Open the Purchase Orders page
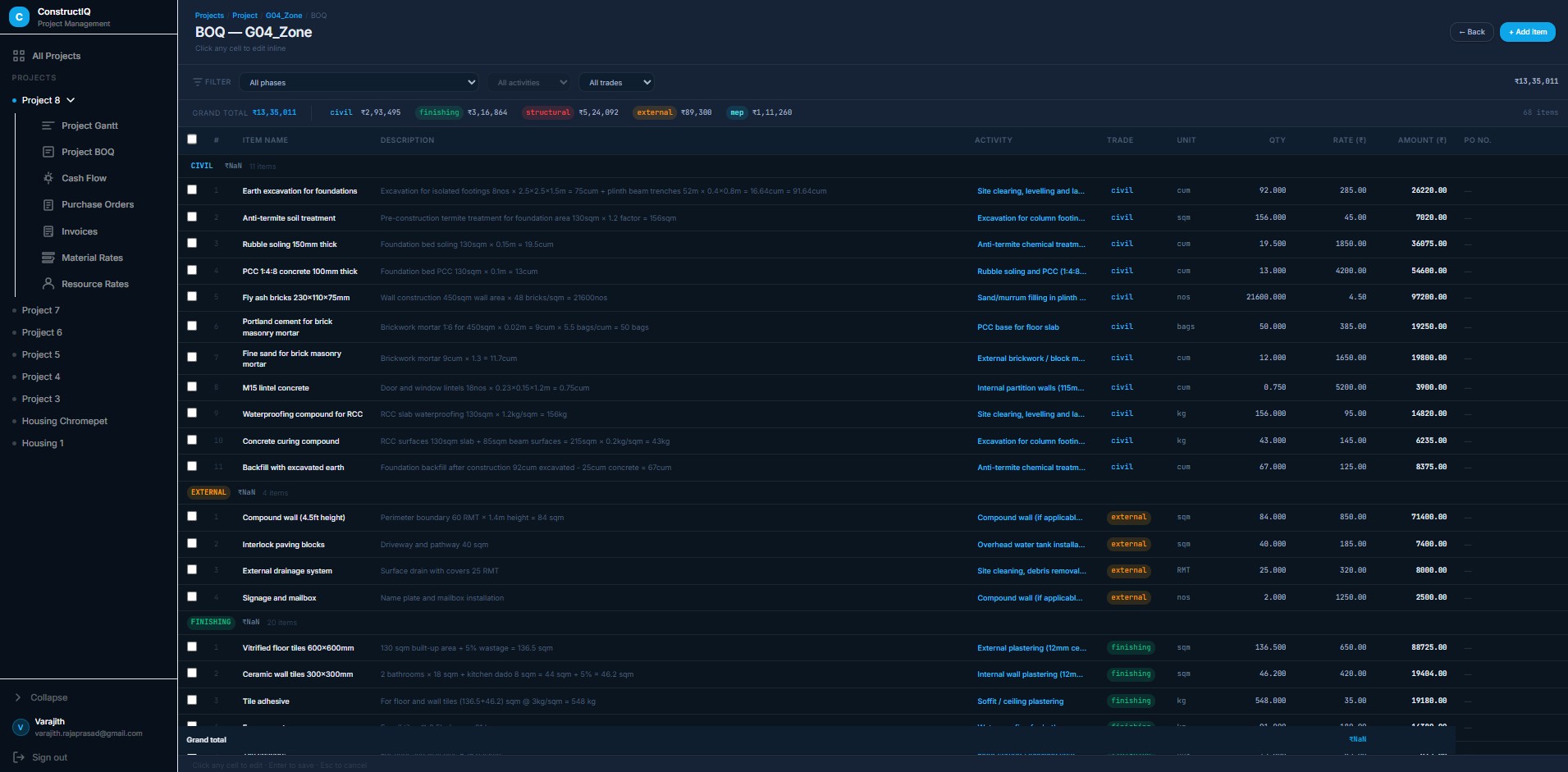 pos(98,204)
